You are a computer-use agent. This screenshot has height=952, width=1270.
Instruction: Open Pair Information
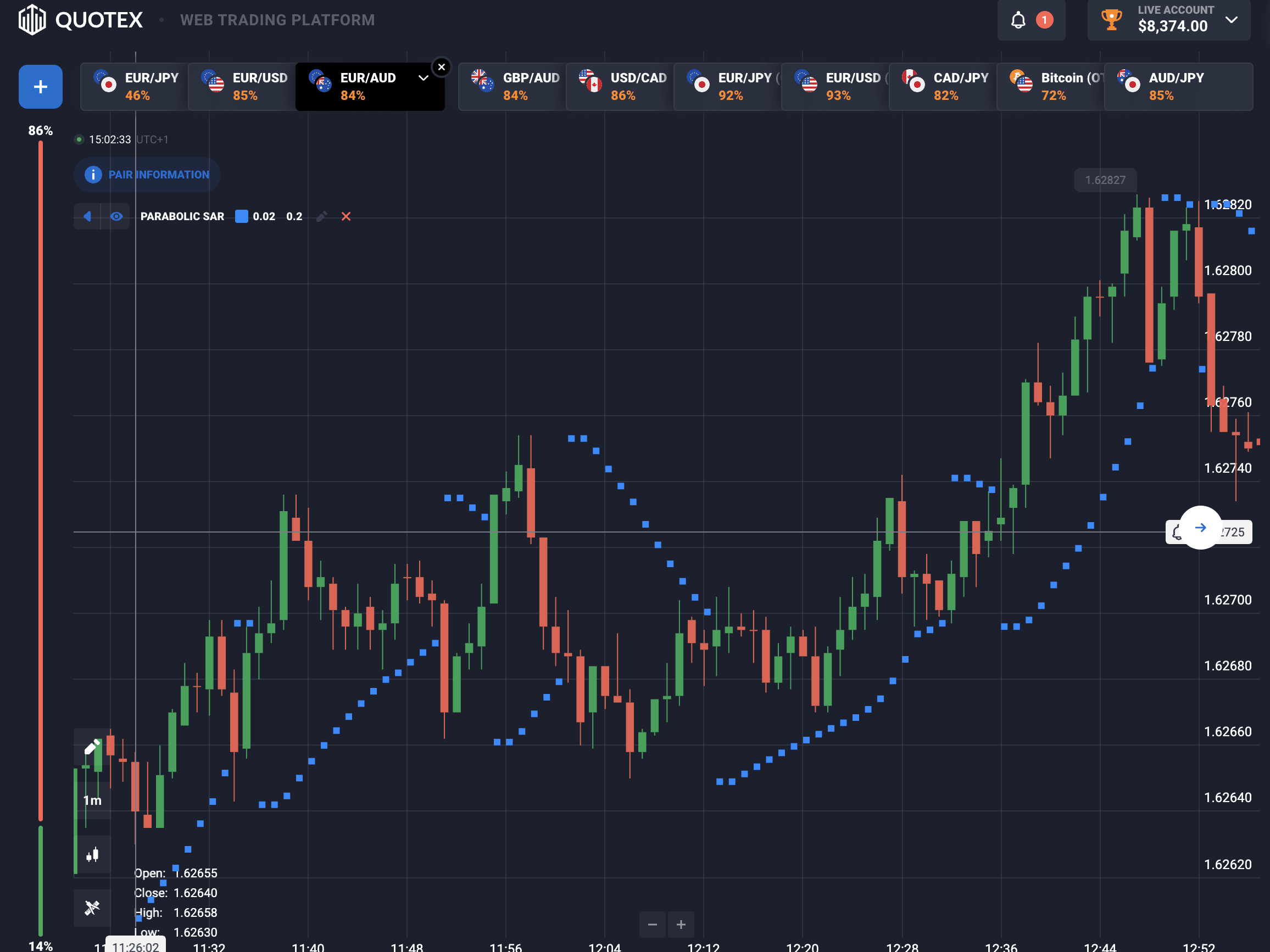click(147, 175)
